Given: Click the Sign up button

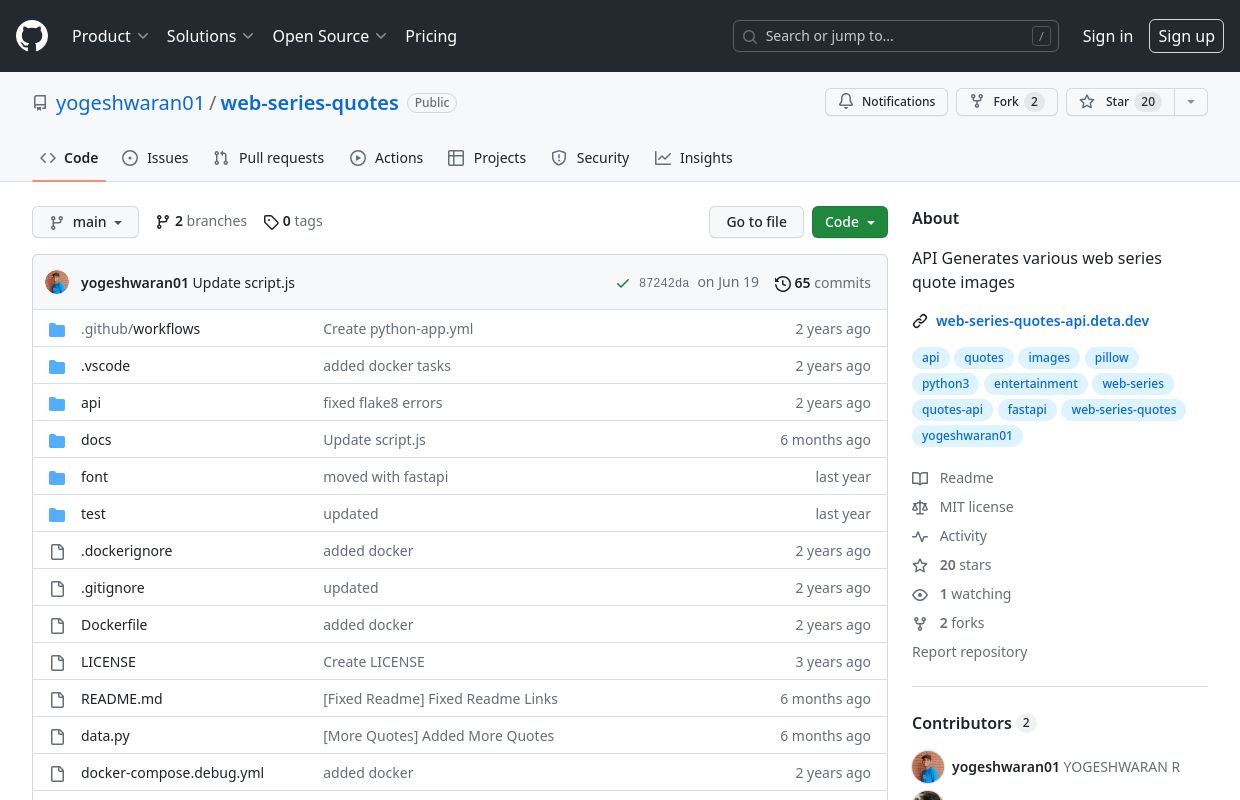Looking at the screenshot, I should 1186,36.
